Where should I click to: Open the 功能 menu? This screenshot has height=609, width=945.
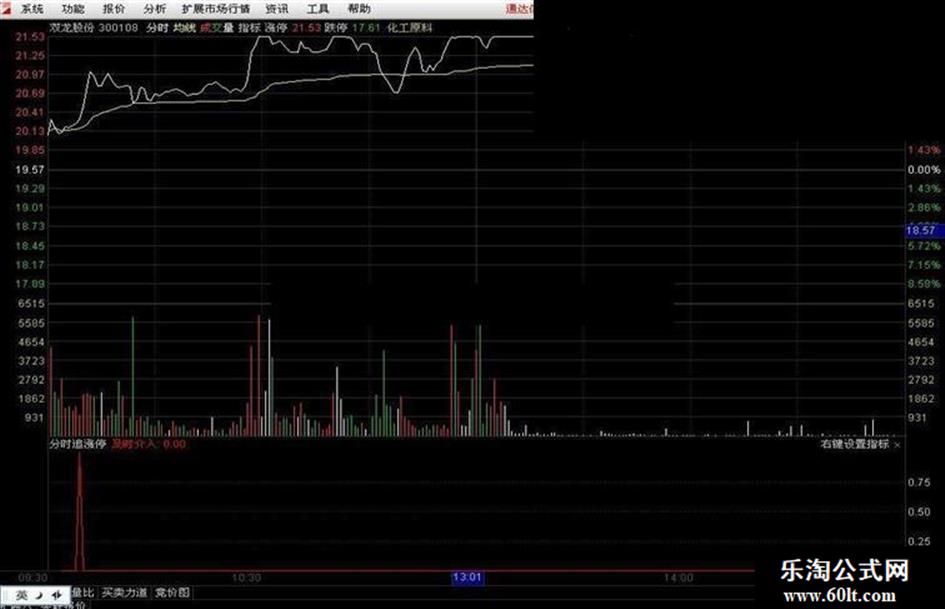[73, 9]
